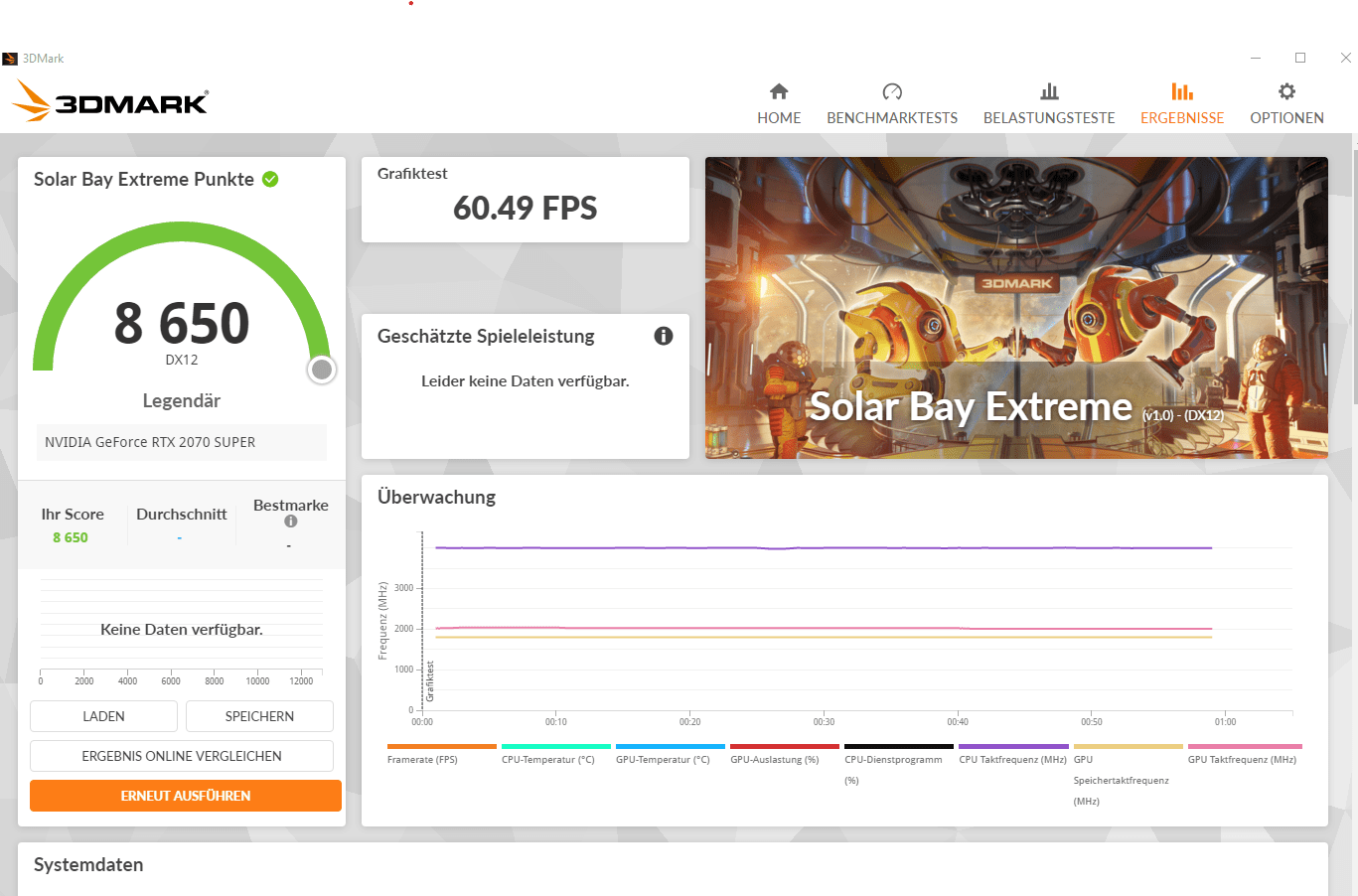Click the green validation checkmark icon
Image resolution: width=1358 pixels, height=896 pixels.
pos(270,179)
